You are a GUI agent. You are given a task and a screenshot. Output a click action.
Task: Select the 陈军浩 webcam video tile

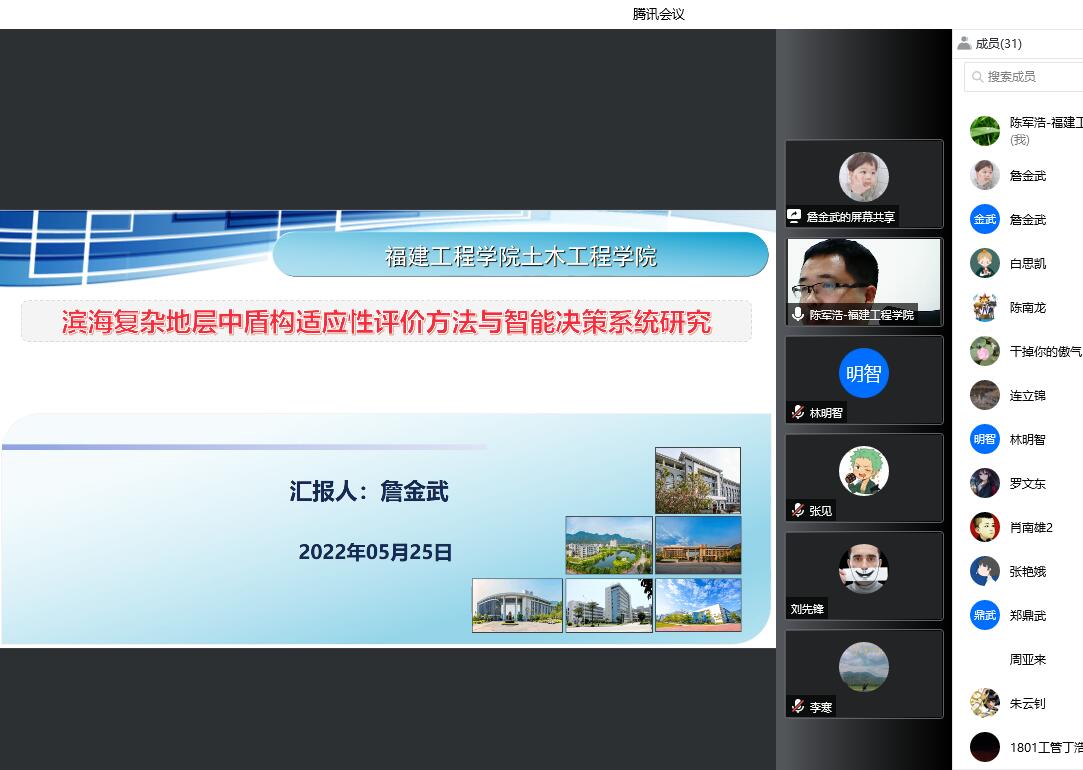coord(864,282)
